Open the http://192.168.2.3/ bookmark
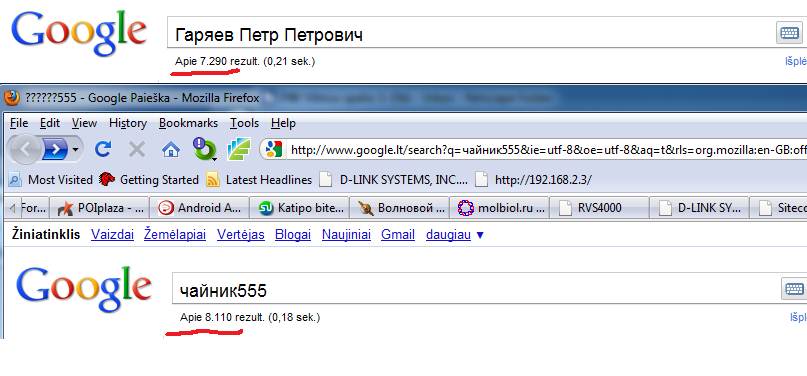The width and height of the screenshot is (807, 376). (533, 180)
